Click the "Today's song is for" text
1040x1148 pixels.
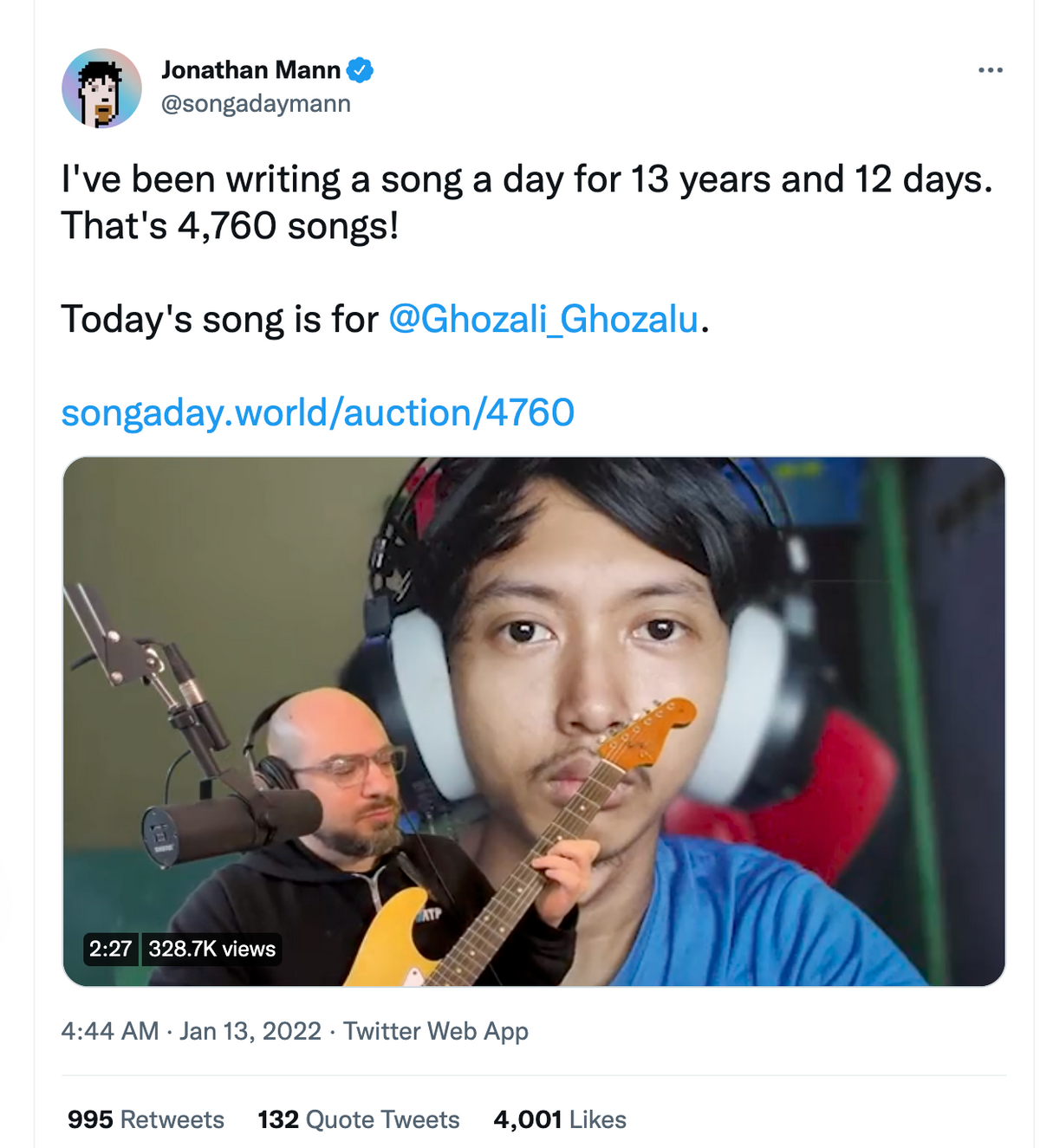[x=220, y=320]
